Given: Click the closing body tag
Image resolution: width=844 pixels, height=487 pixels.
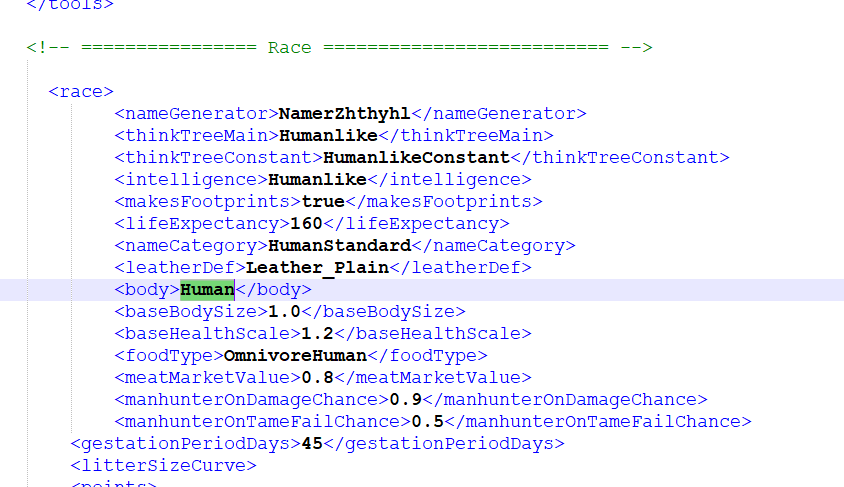Looking at the screenshot, I should click(273, 290).
